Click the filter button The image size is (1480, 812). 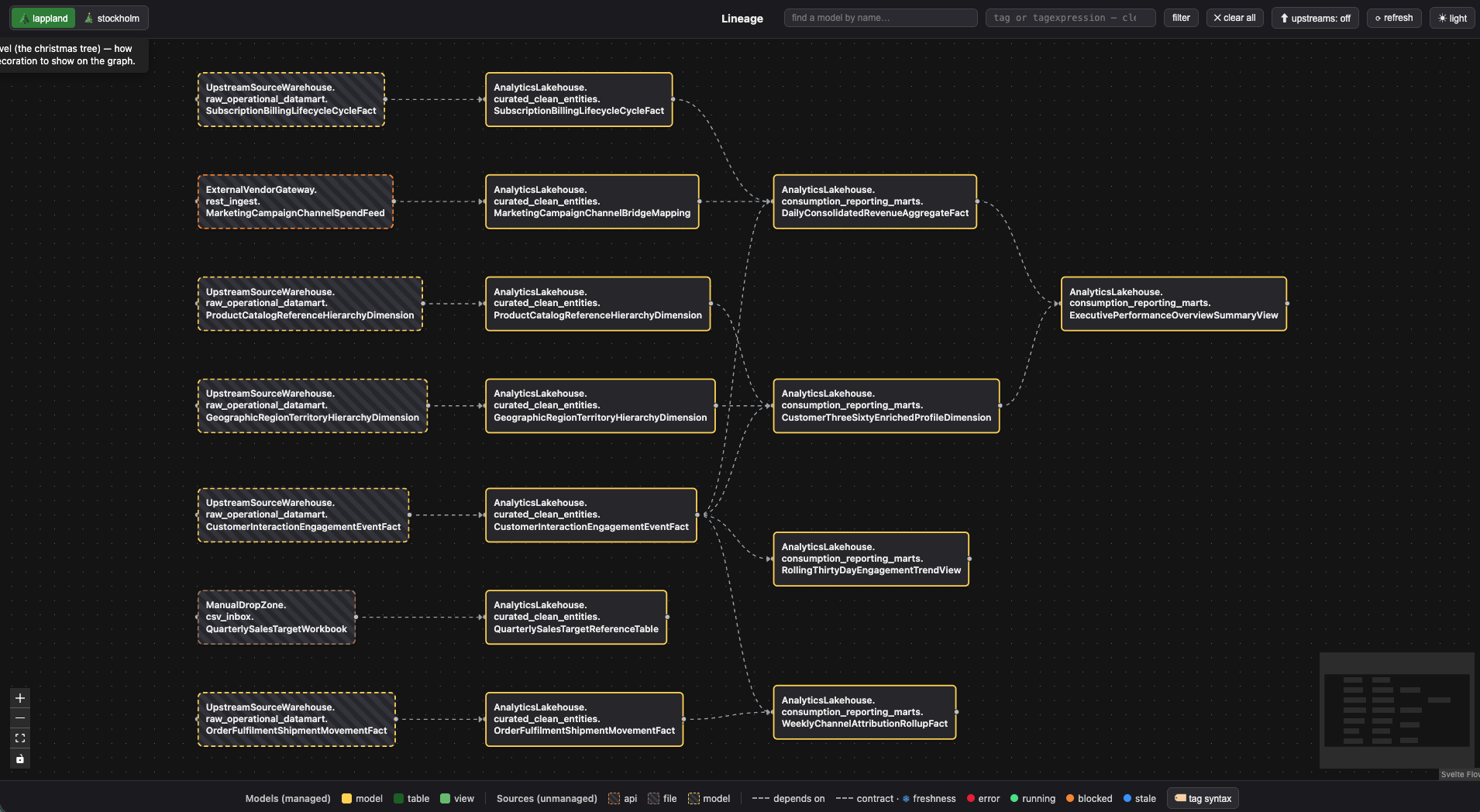[x=1181, y=18]
